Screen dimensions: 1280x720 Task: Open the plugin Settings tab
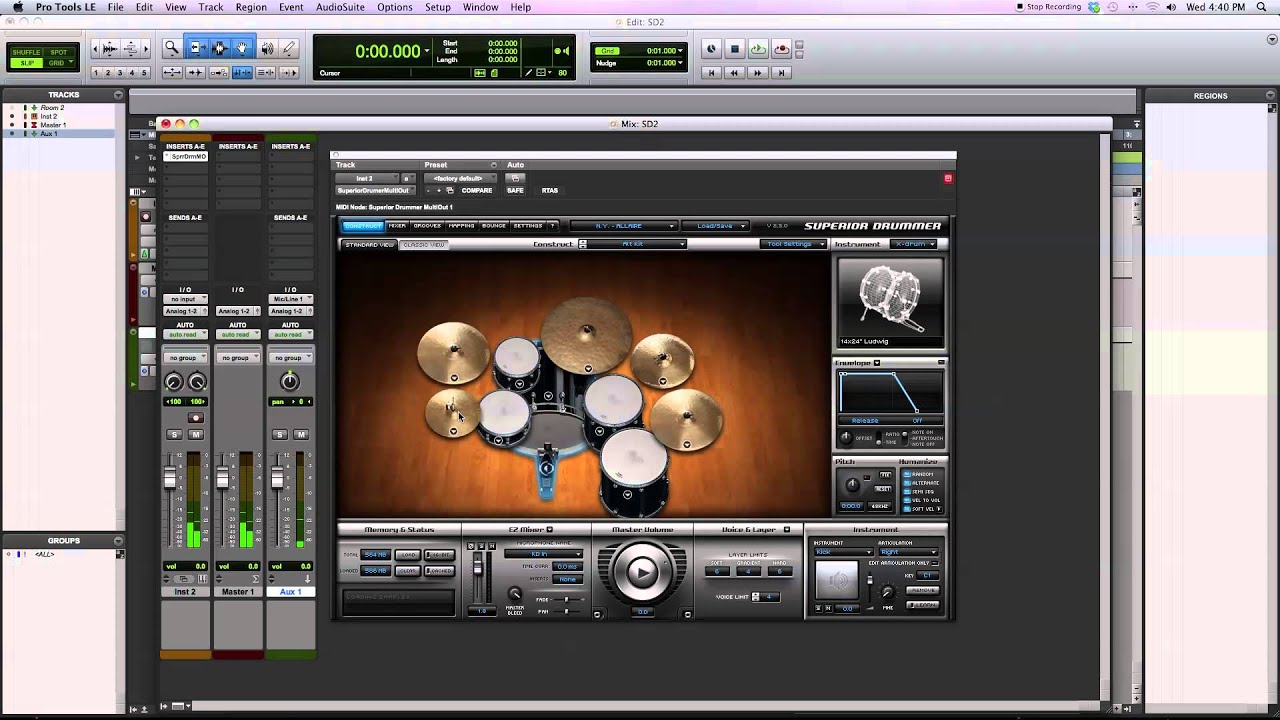click(x=528, y=226)
